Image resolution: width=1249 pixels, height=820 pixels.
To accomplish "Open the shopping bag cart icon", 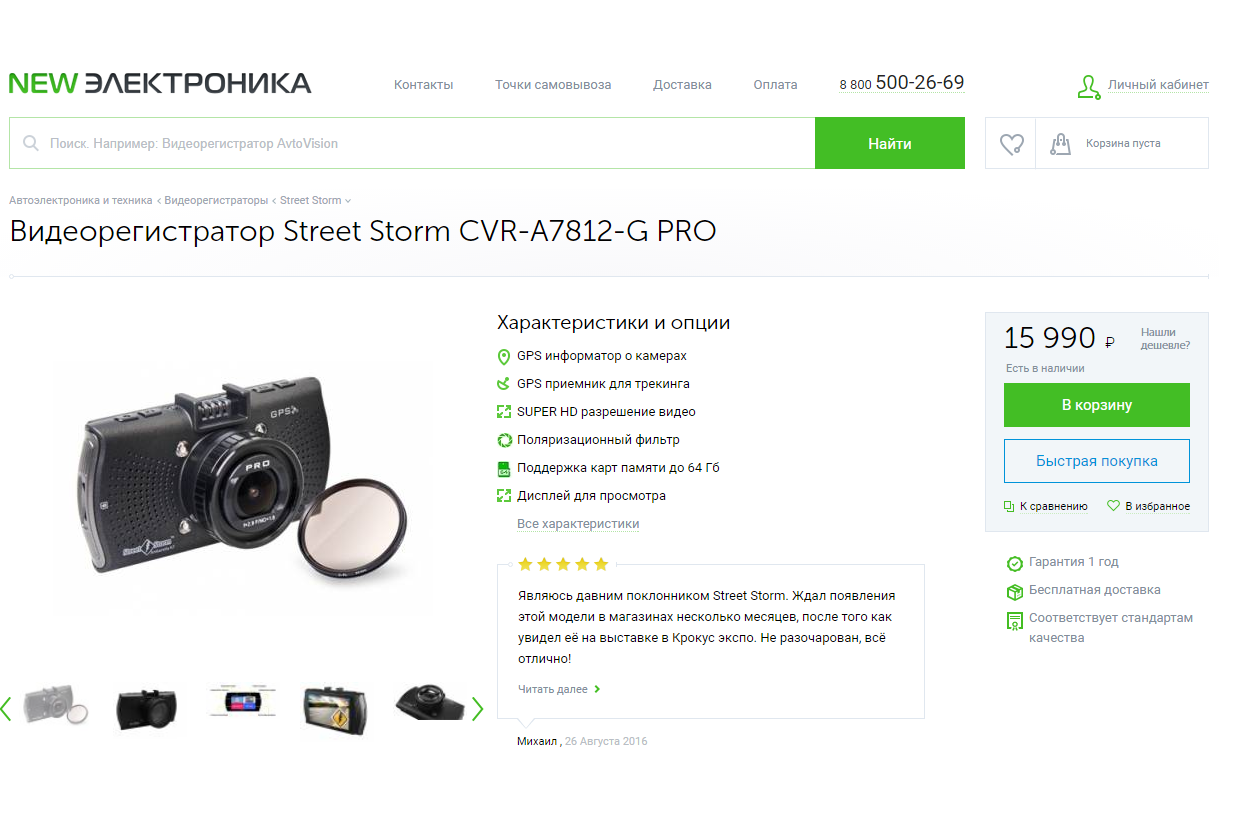I will 1060,144.
